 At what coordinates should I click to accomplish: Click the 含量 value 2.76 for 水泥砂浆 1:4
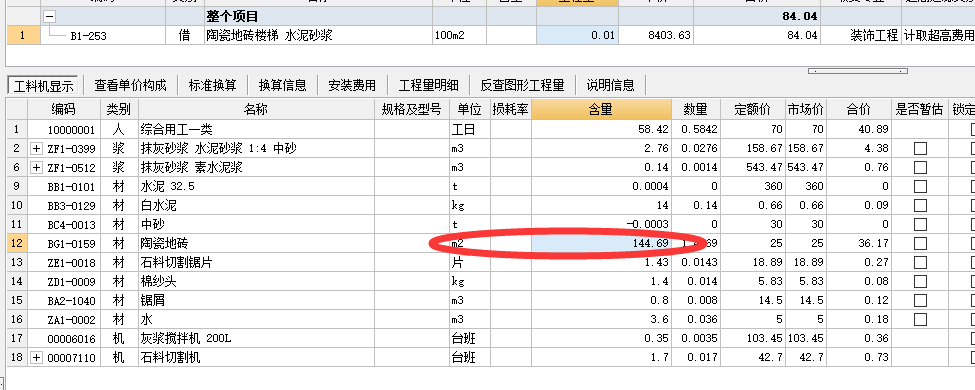pos(601,149)
